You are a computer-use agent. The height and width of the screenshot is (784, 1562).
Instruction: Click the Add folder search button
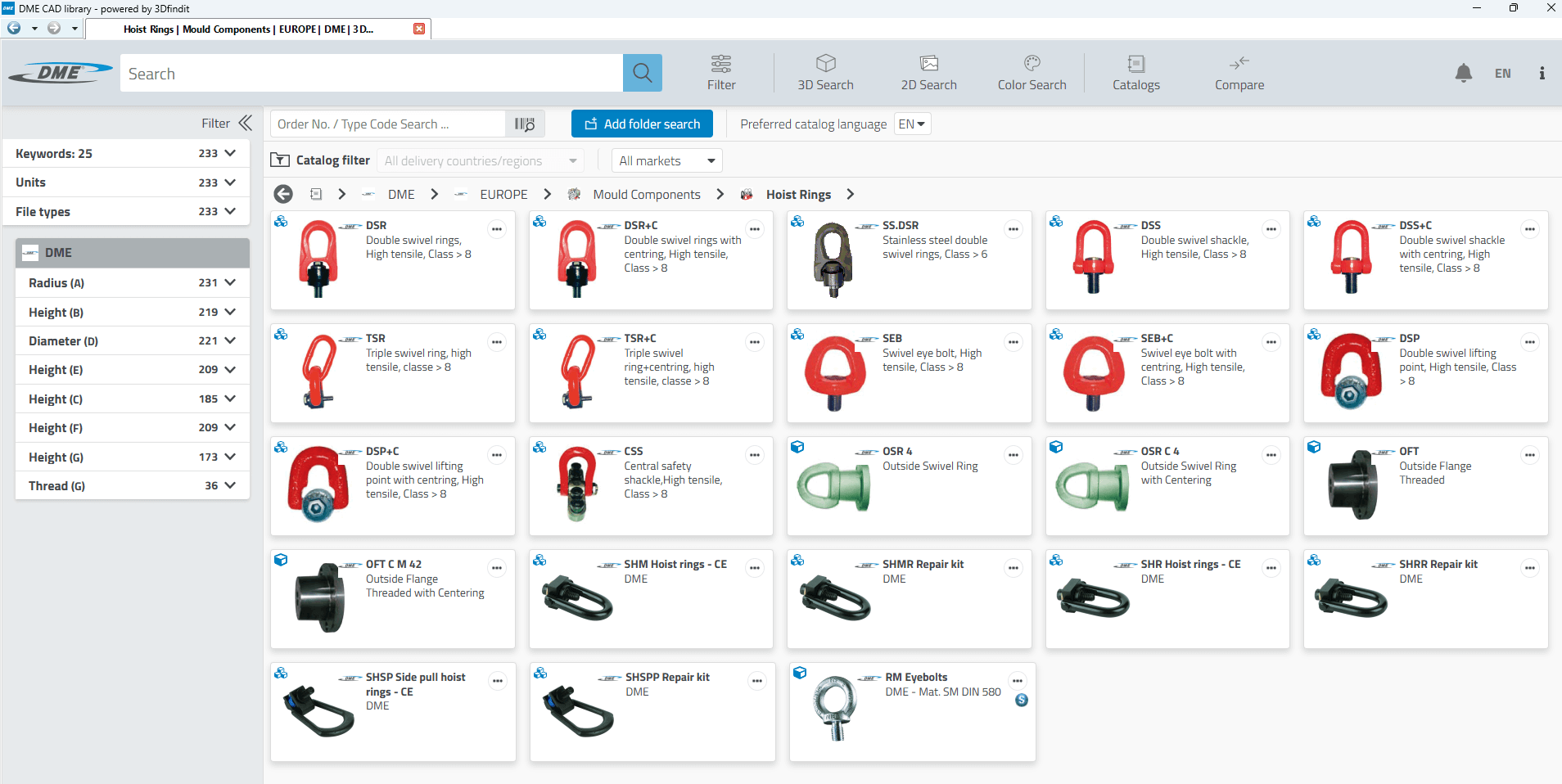(642, 124)
